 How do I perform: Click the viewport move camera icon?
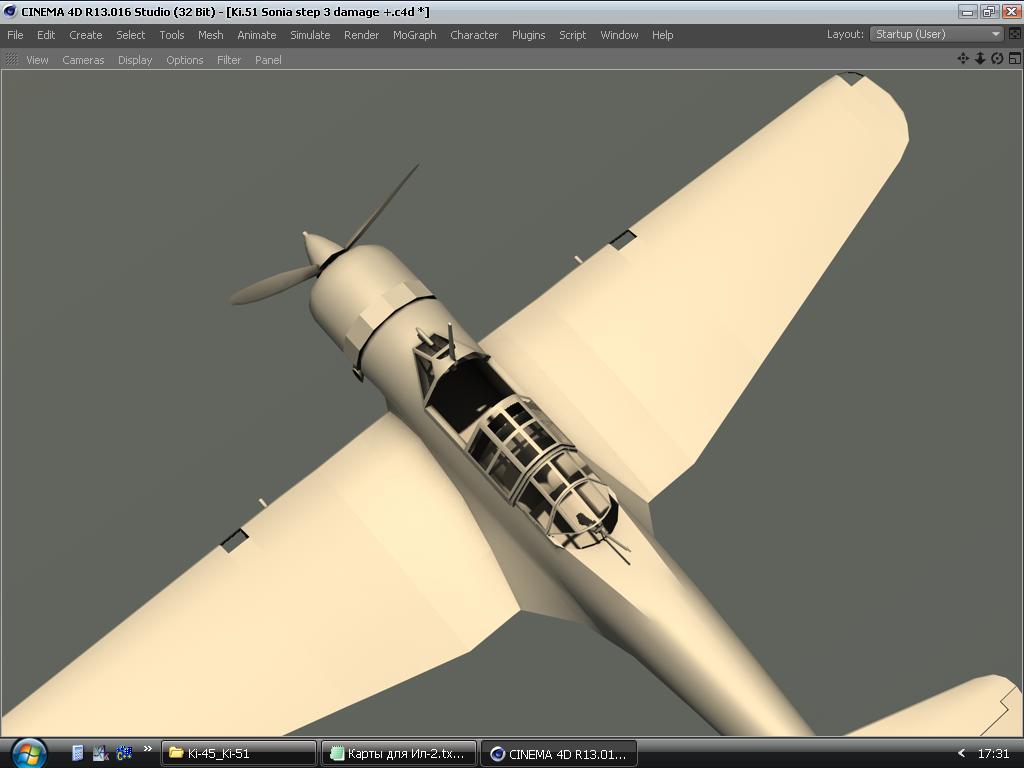963,59
